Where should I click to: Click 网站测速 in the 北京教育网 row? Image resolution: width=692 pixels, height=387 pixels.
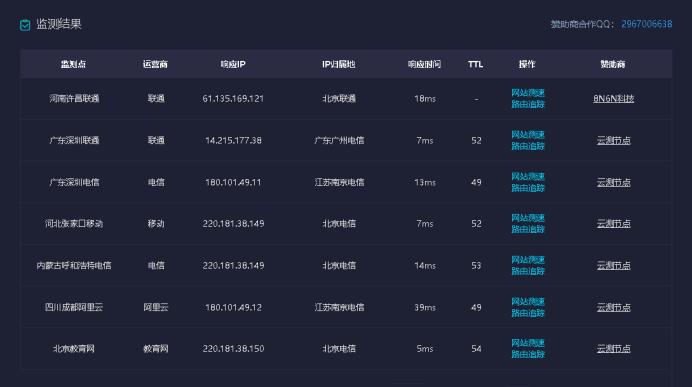[x=528, y=343]
